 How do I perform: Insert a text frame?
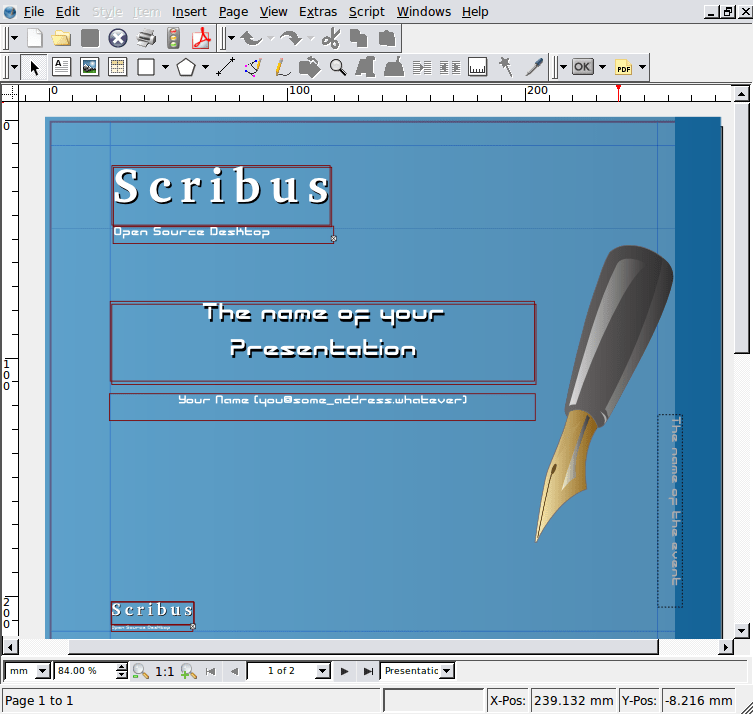tap(61, 67)
